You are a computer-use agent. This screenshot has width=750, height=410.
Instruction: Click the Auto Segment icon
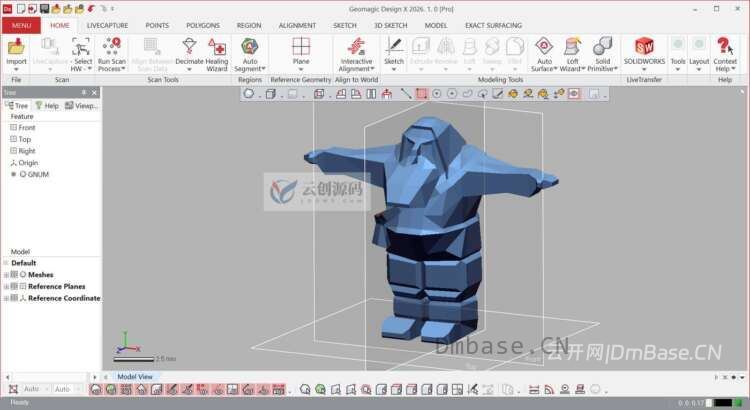[250, 47]
